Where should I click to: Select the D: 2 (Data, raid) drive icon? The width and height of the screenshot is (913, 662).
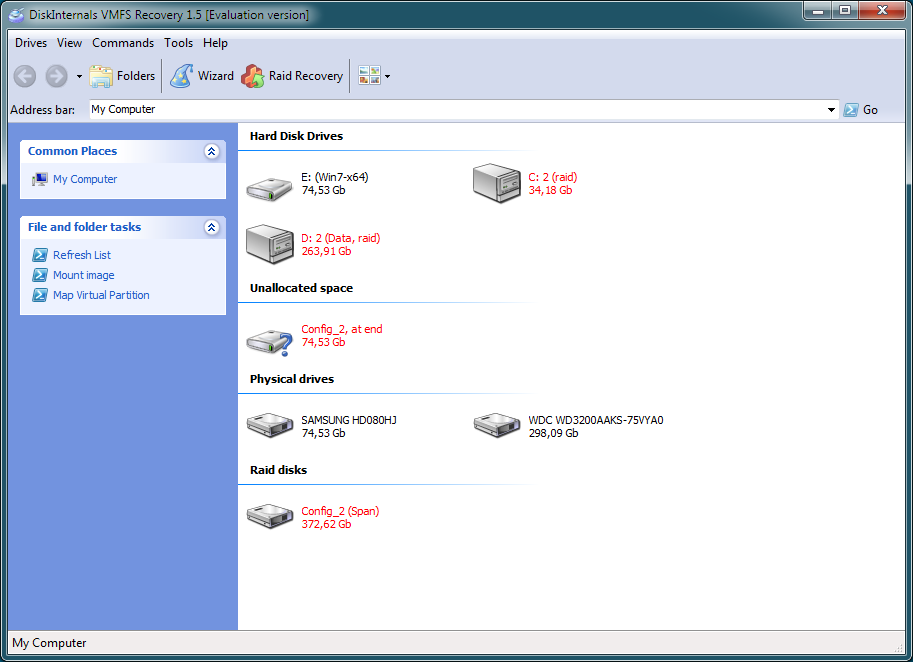pos(270,244)
